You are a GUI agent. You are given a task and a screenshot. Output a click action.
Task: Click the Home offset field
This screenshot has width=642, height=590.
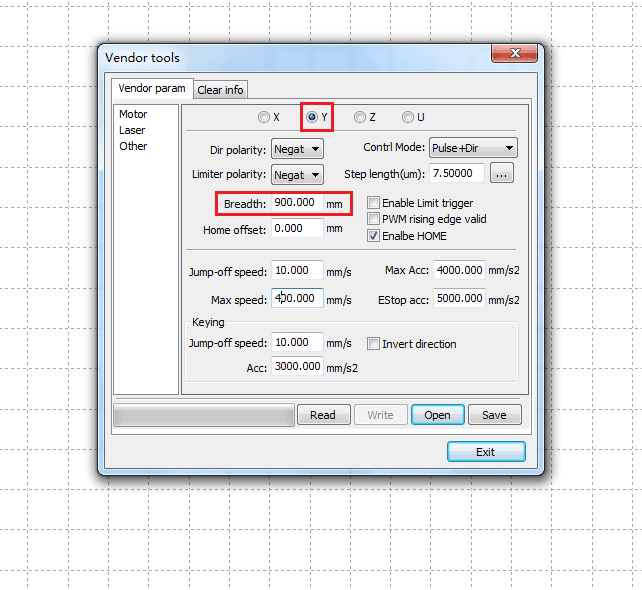tap(297, 228)
